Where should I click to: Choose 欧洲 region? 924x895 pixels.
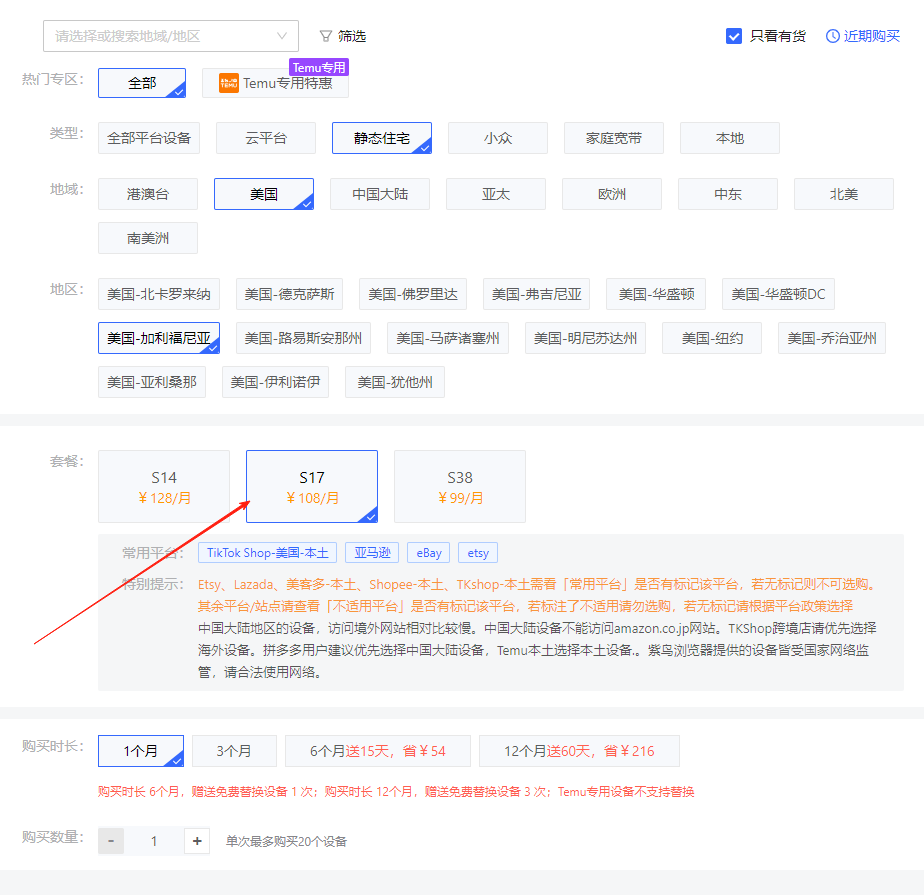tap(612, 194)
